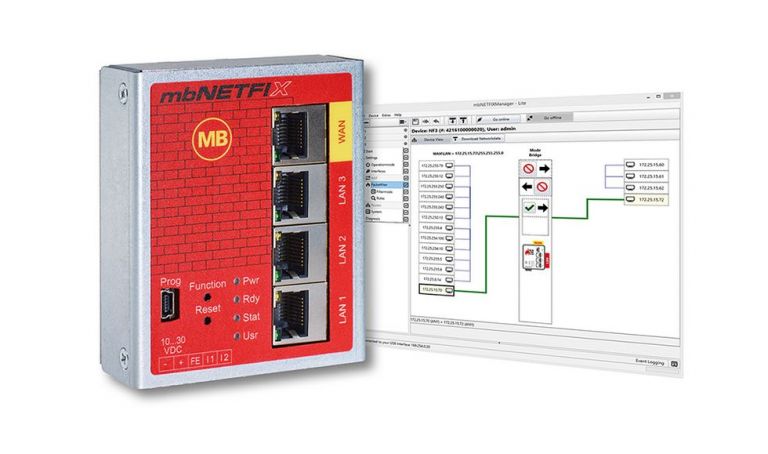Select System in the navigation tree
Image resolution: width=768 pixels, height=454 pixels.
(376, 212)
